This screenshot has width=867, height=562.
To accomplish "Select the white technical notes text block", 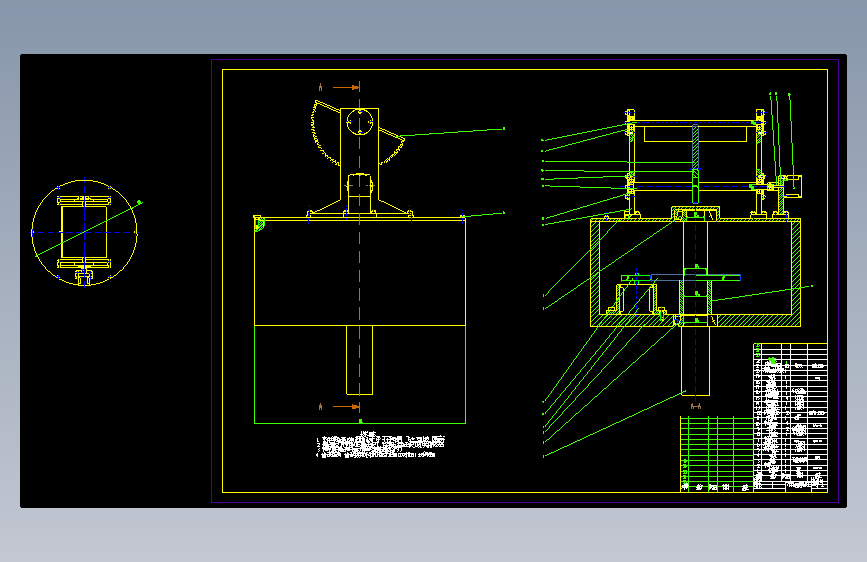I will tap(380, 446).
